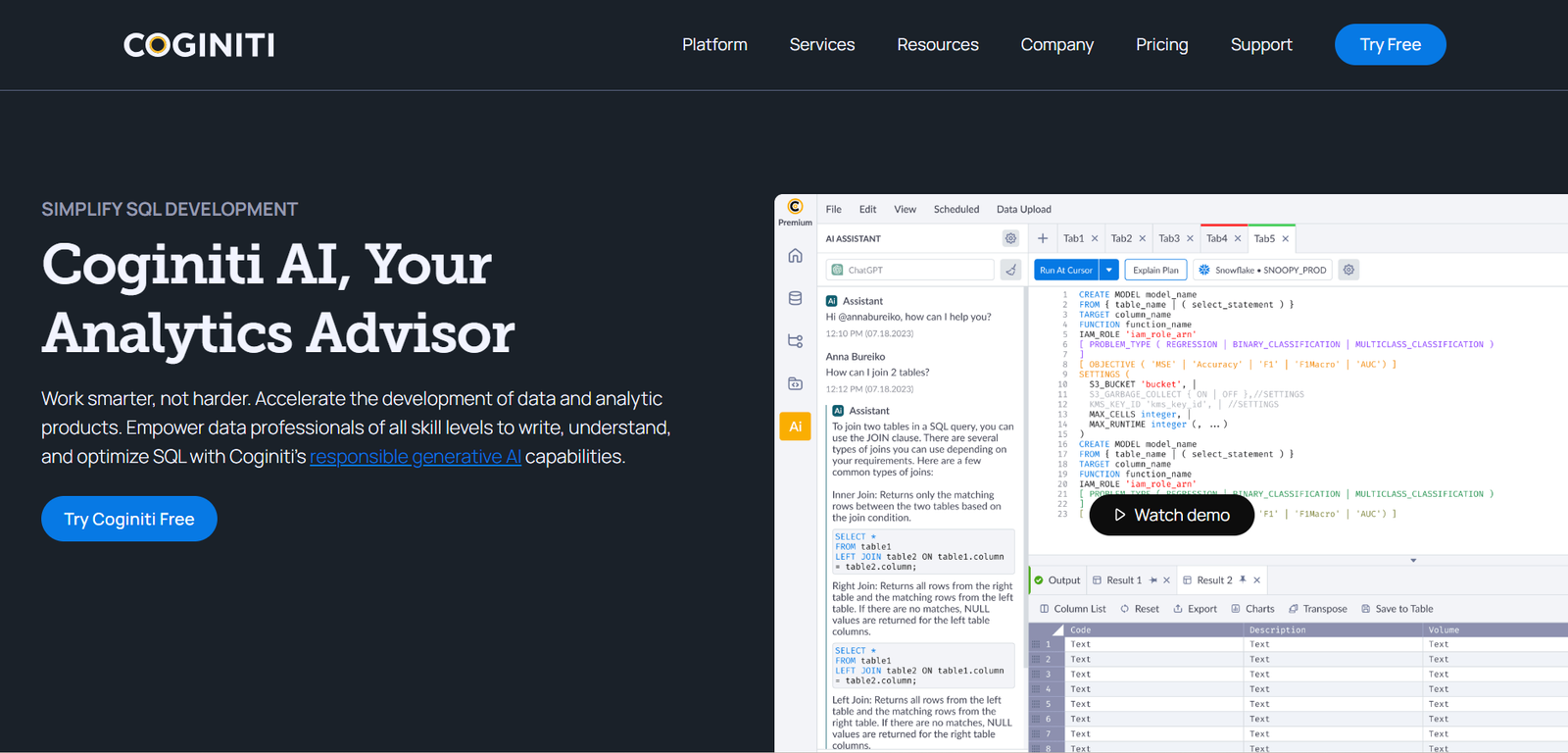The image size is (1568, 753).
Task: Open the database sidebar icon
Action: [795, 298]
